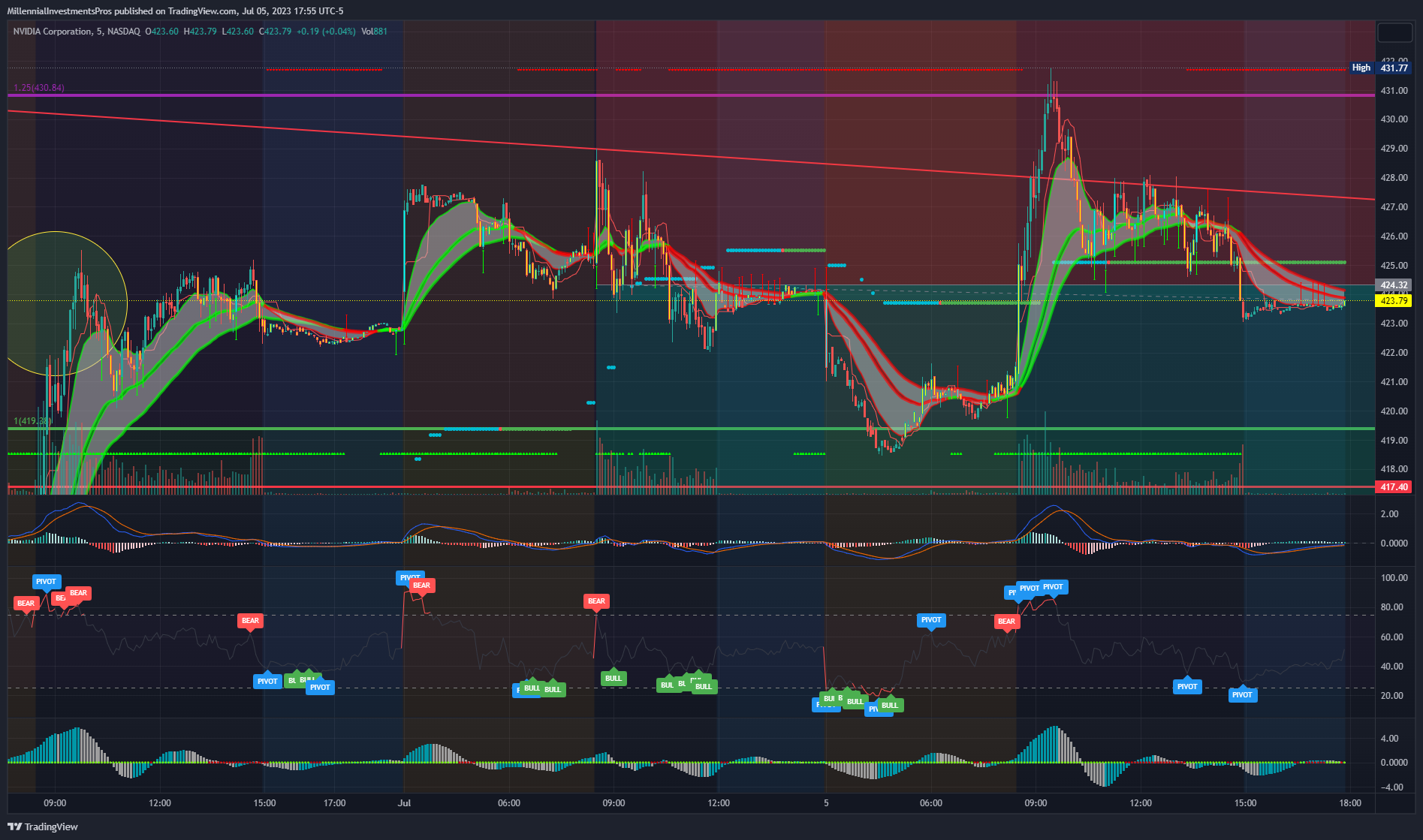
Task: Click the '−4.00' tick on the bottom histogram axis
Action: (1391, 787)
